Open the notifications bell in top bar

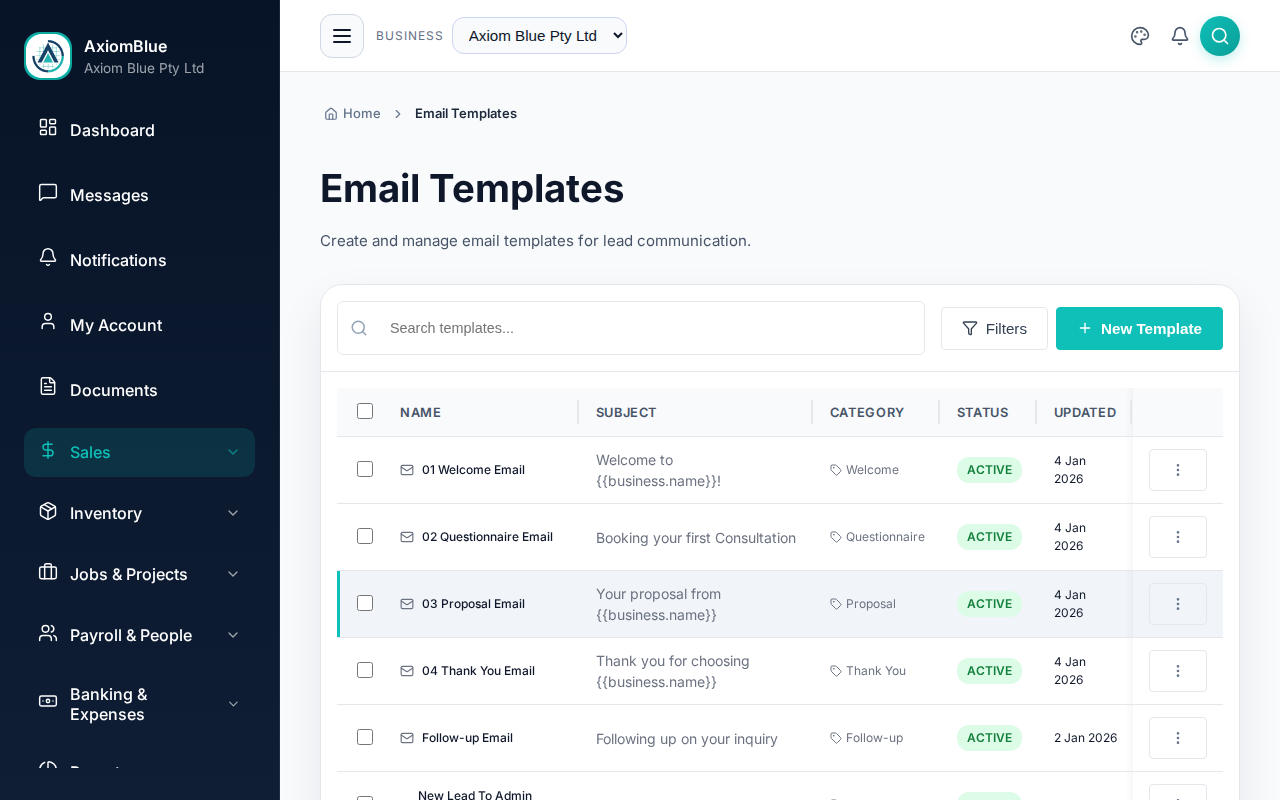[x=1180, y=36]
